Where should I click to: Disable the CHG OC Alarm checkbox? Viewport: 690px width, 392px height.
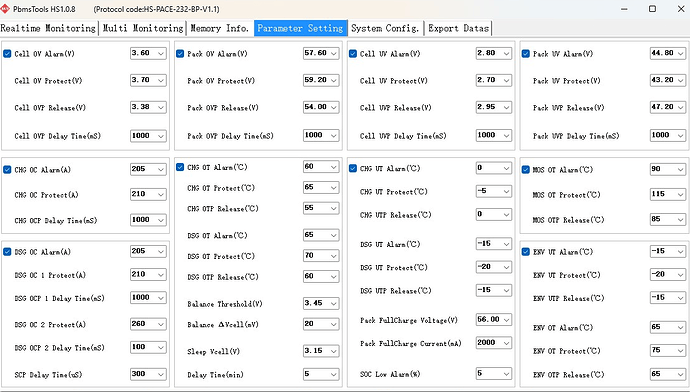coord(7,169)
